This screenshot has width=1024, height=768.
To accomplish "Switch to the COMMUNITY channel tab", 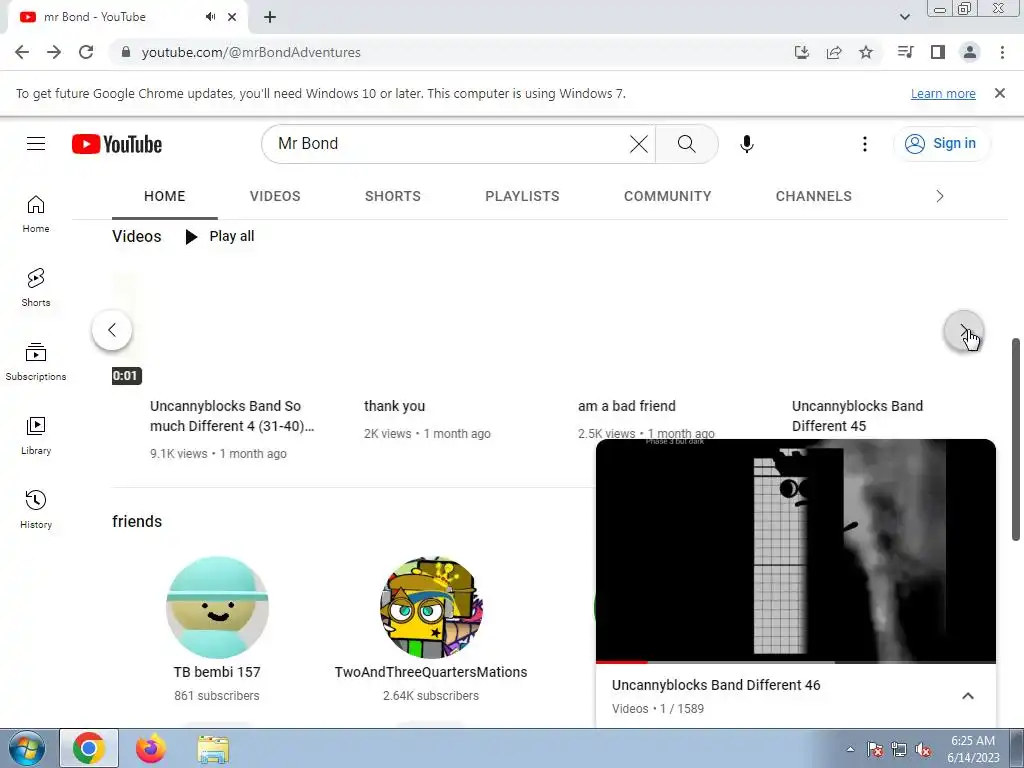I will pos(667,196).
